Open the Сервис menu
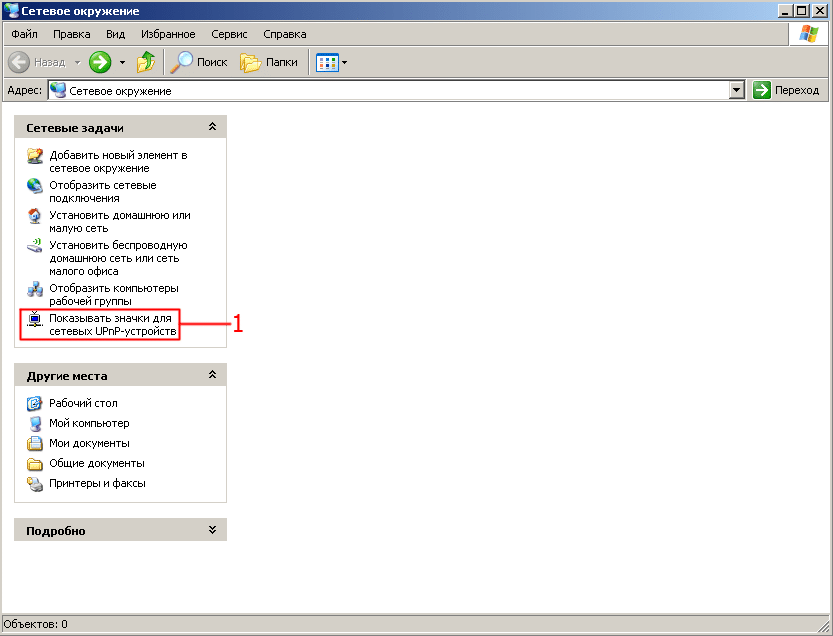This screenshot has height=636, width=833. tap(229, 34)
